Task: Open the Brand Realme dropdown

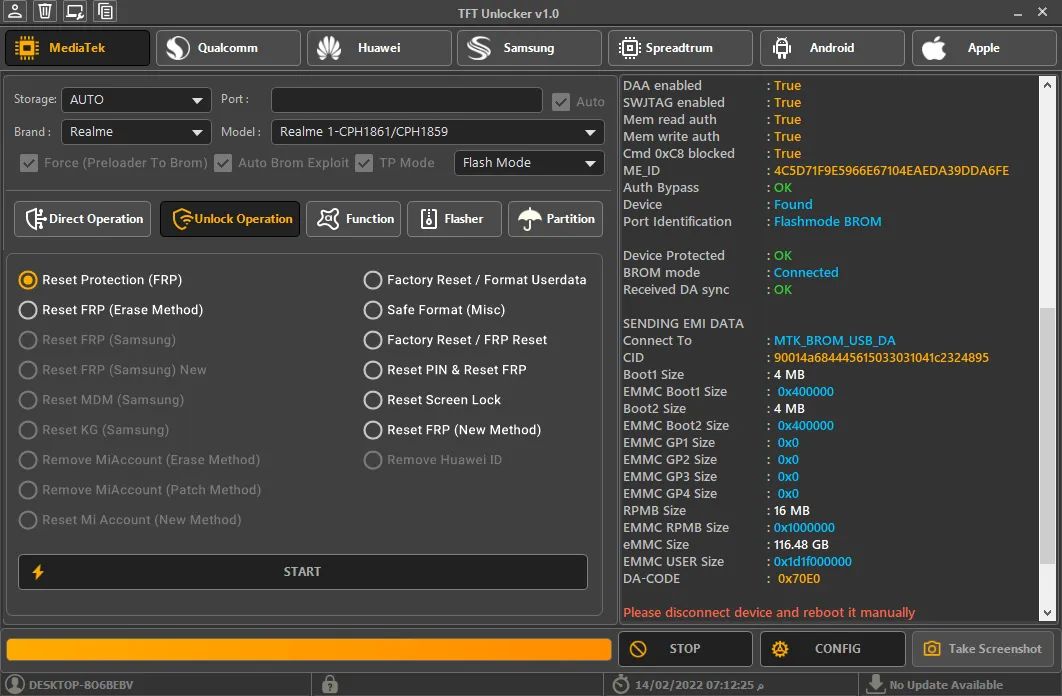Action: pos(136,132)
